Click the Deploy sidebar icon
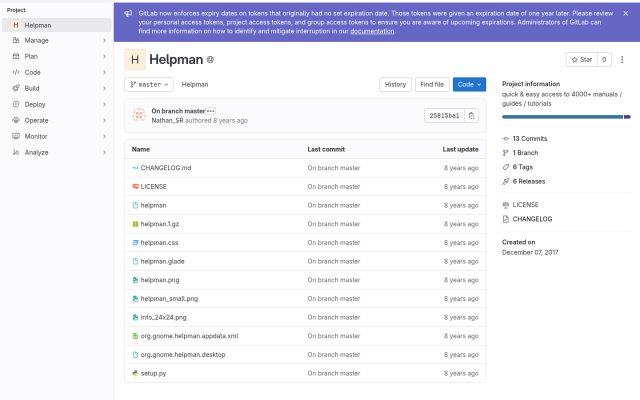Screen dimensions: 640x400 16,104
